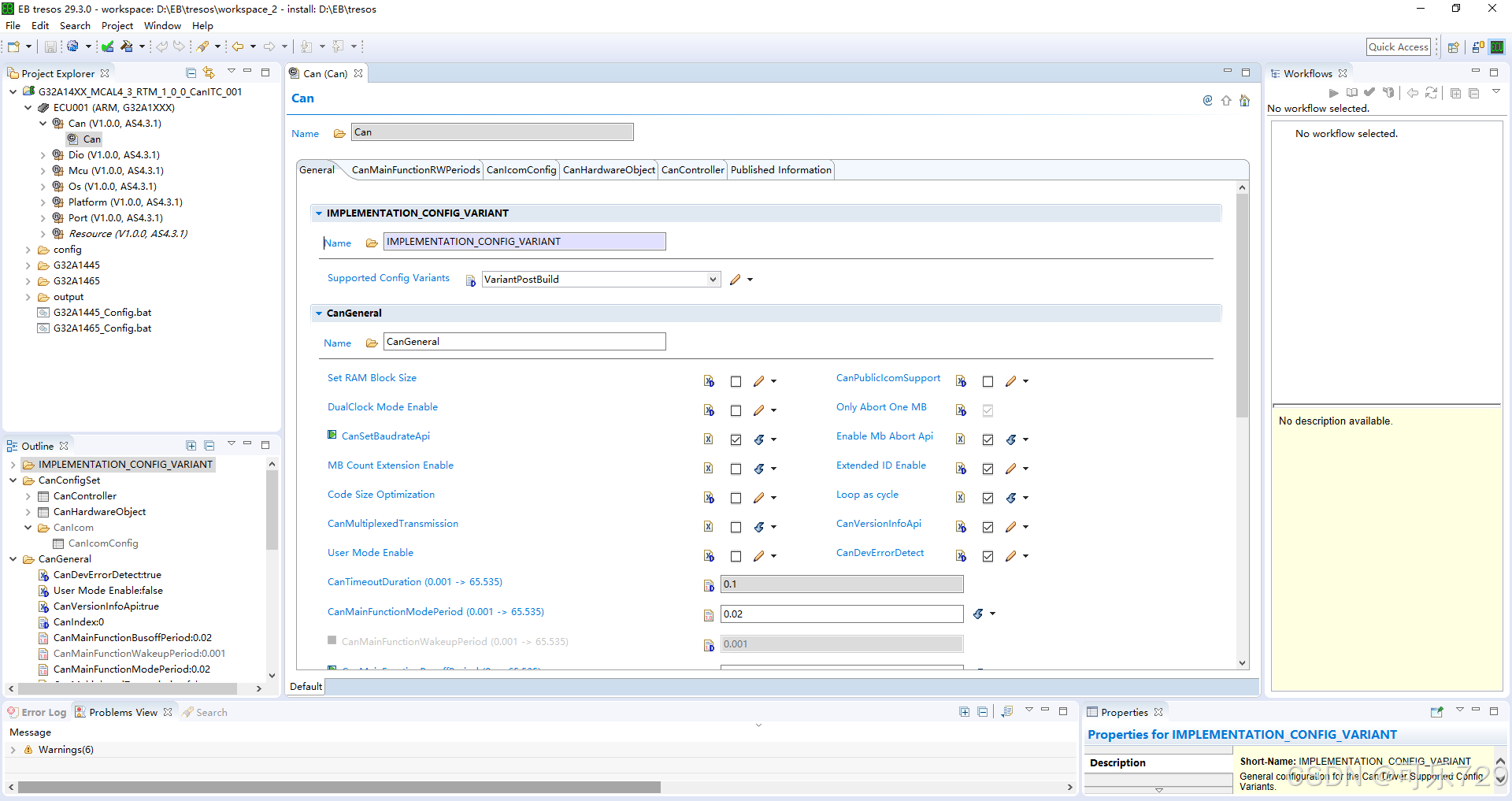Click the New wizard toolbar icon
This screenshot has width=1512, height=801.
(13, 46)
